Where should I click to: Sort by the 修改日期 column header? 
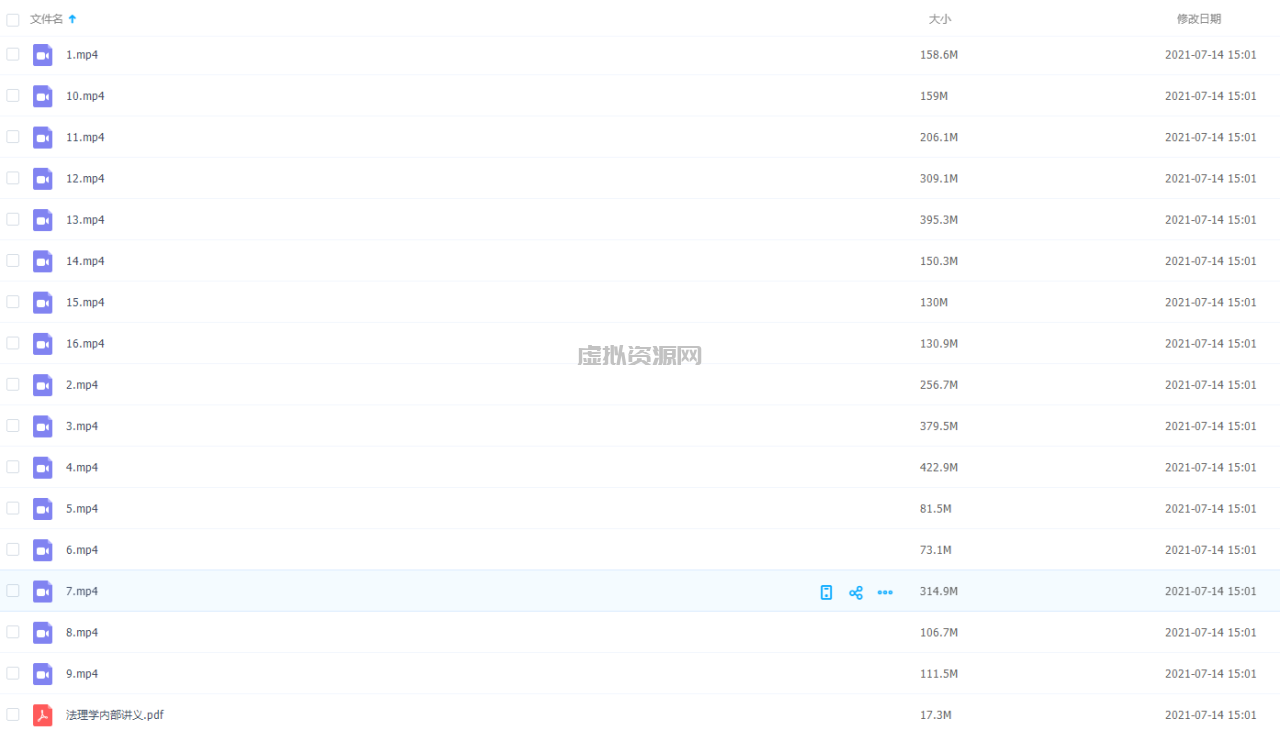tap(1198, 19)
